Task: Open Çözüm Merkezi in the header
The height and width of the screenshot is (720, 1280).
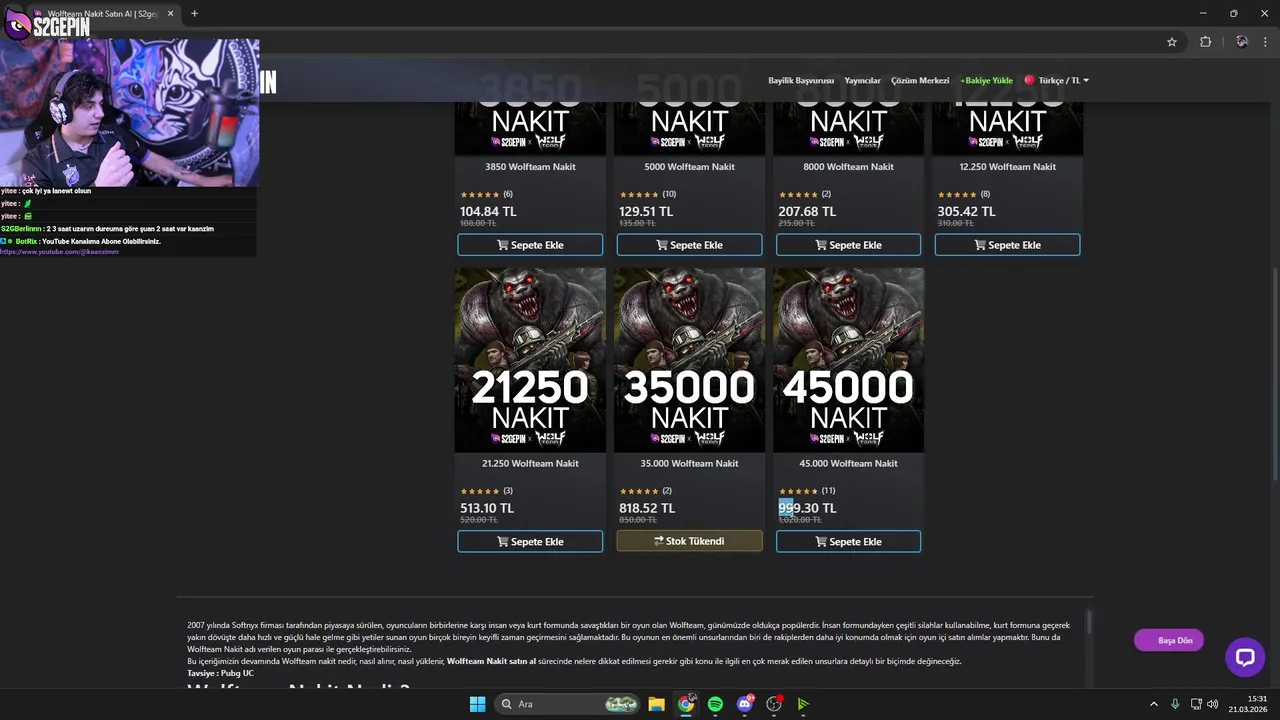Action: [x=920, y=80]
